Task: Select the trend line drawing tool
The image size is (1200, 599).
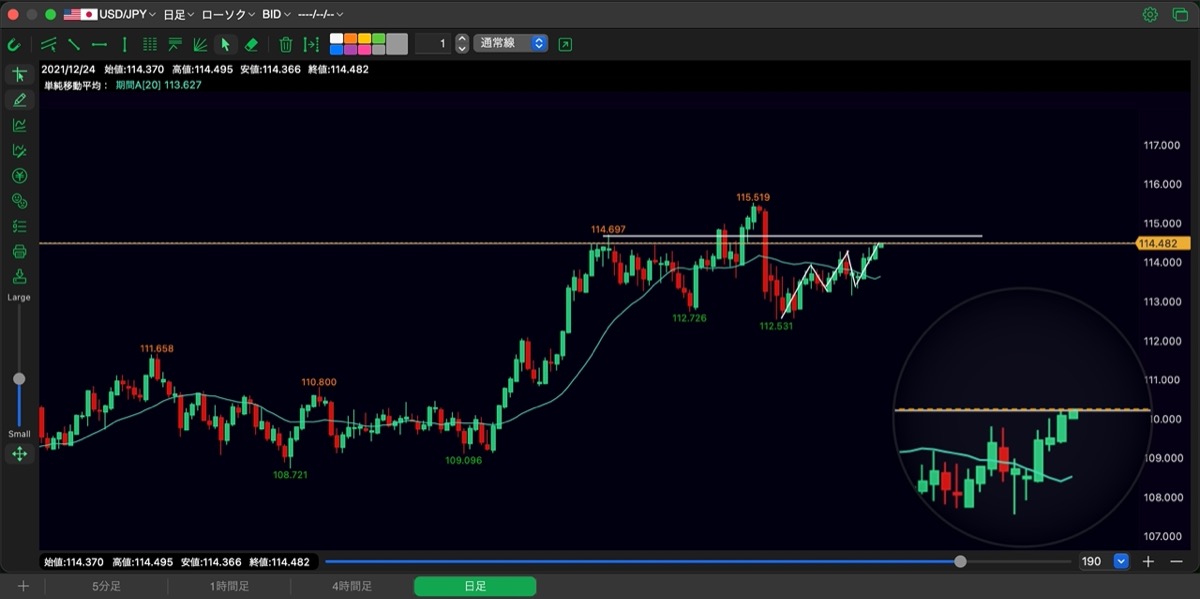Action: click(75, 44)
